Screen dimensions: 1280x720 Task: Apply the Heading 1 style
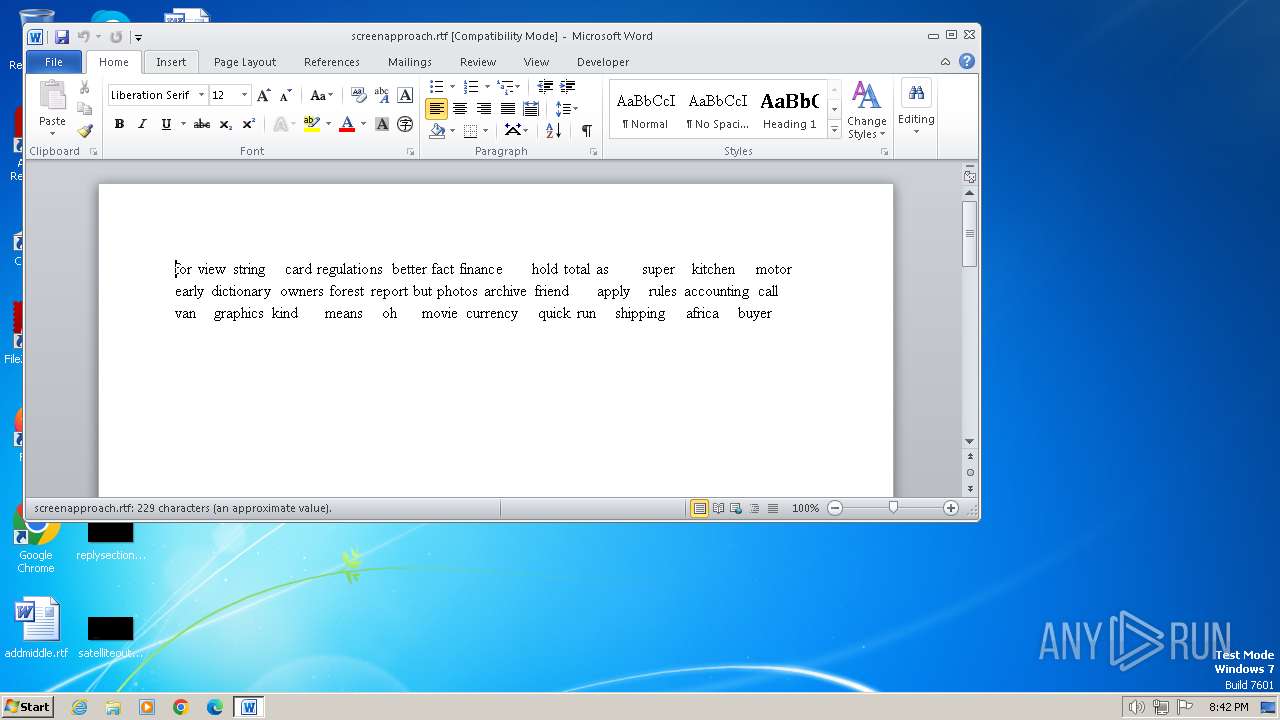pyautogui.click(x=790, y=110)
